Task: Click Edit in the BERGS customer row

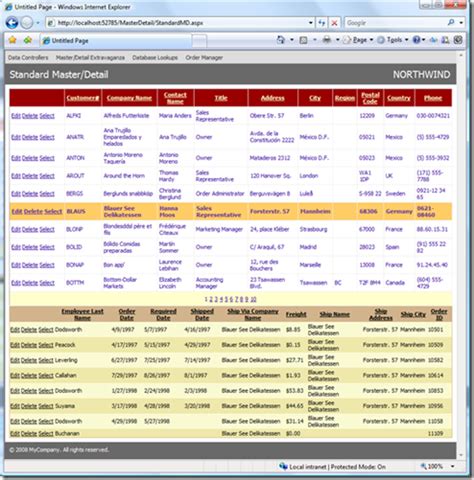Action: [16, 194]
